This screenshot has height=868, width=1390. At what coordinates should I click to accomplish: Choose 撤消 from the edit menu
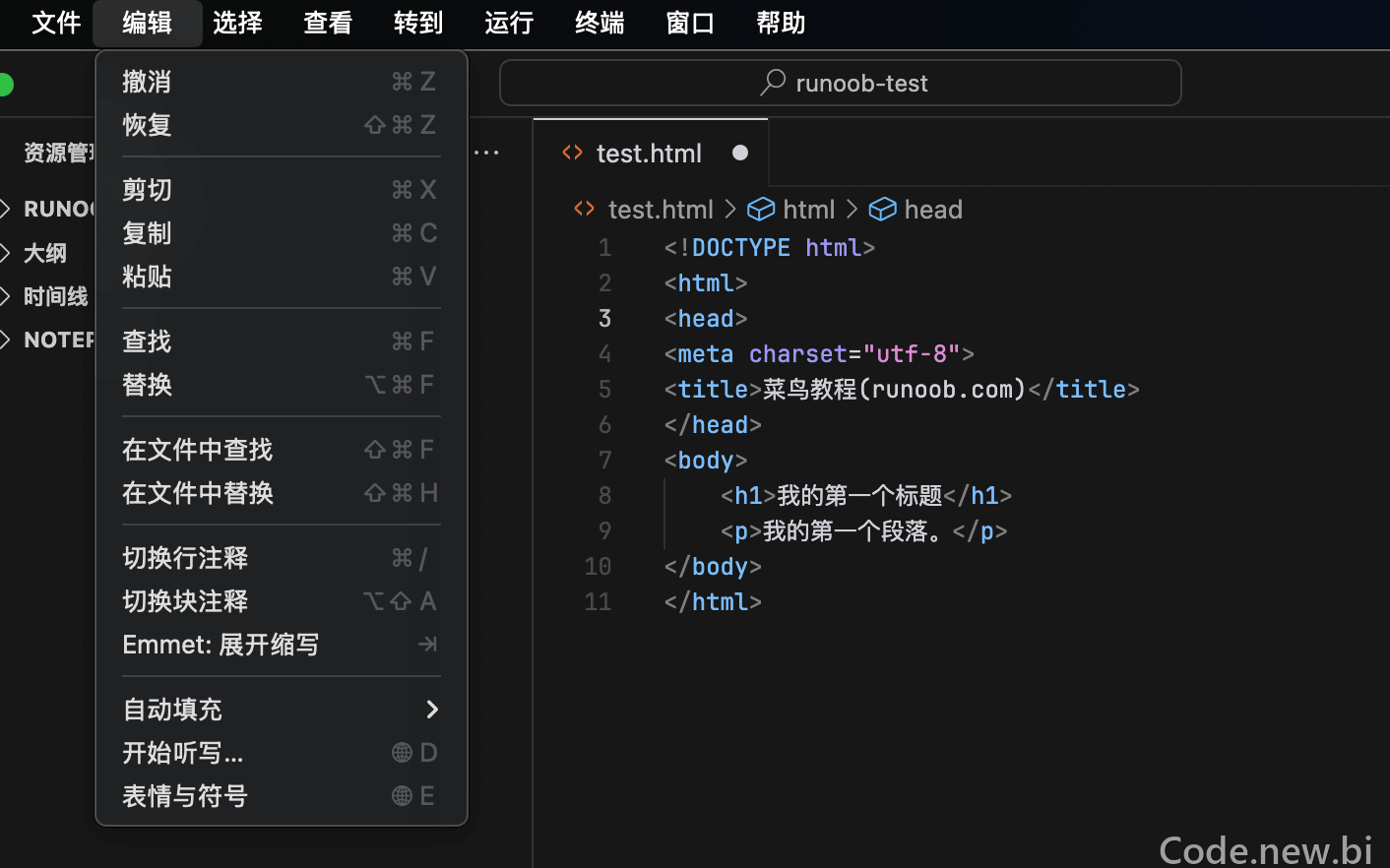click(x=281, y=82)
